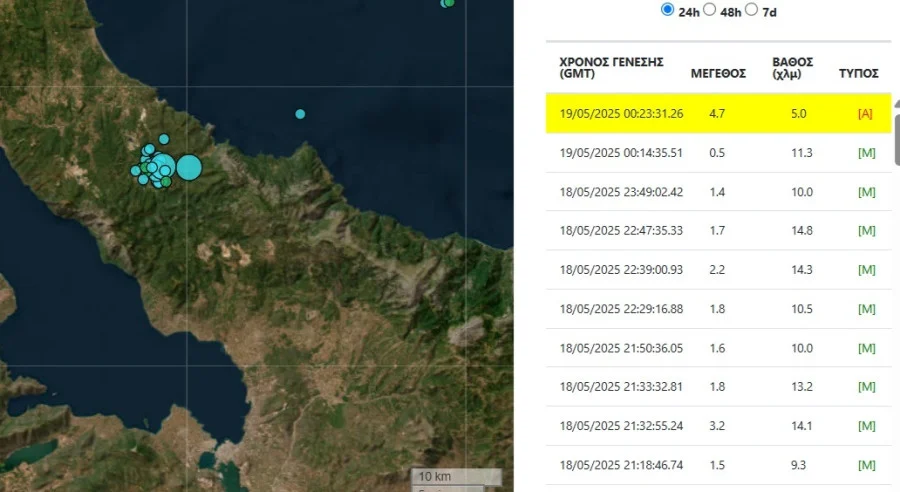900x492 pixels.
Task: Click depth value 5.0 in highlighted row
Action: click(798, 114)
